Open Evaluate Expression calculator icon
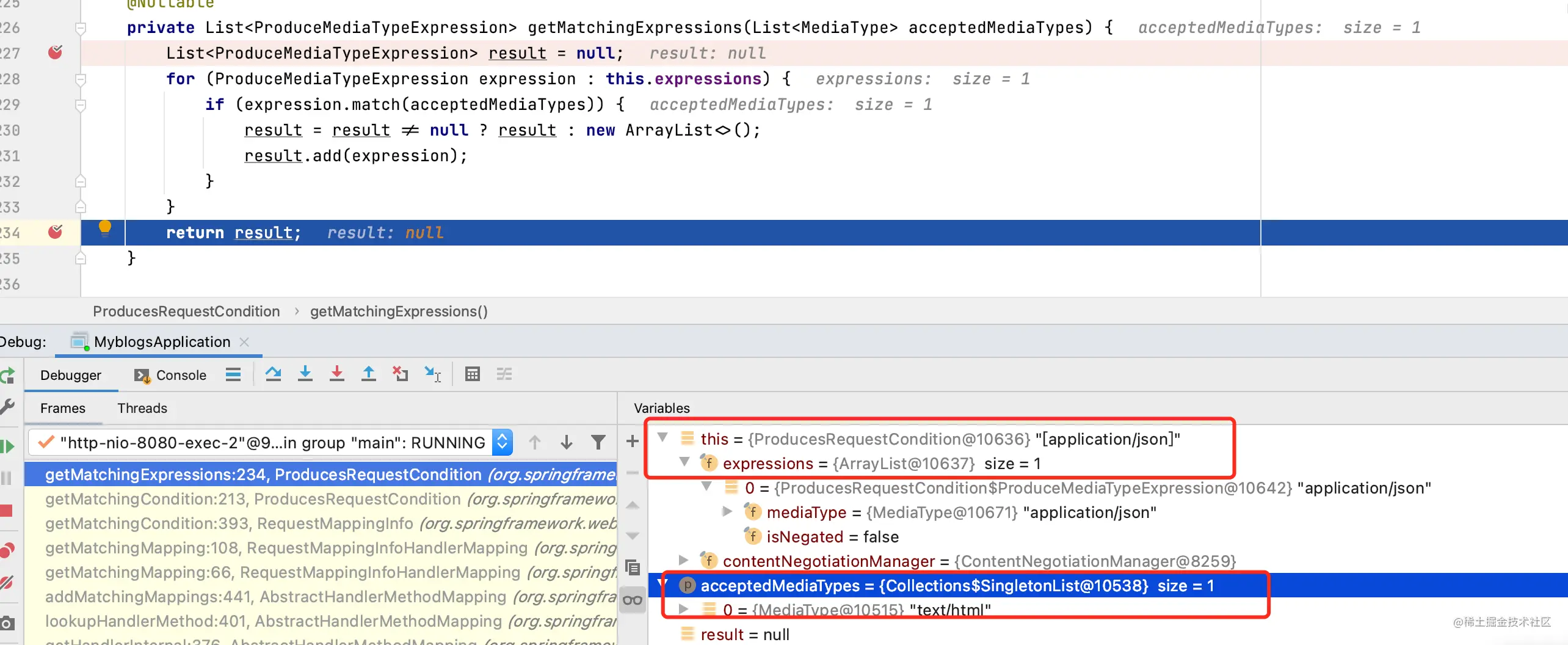1568x645 pixels. coord(473,374)
